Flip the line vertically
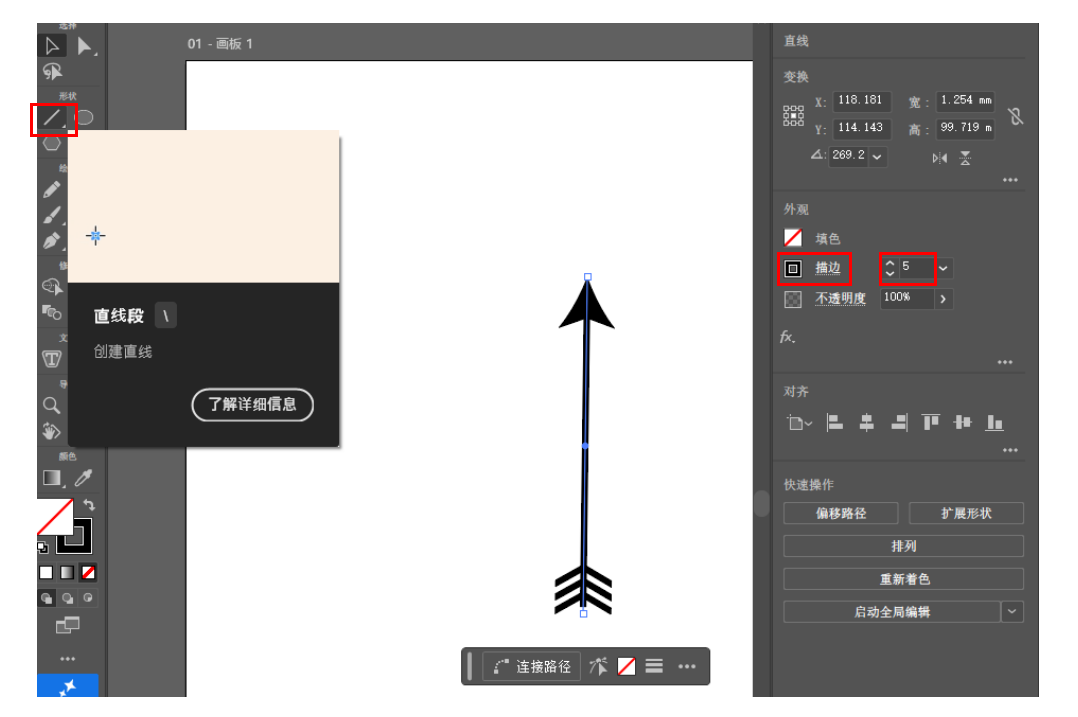The image size is (1078, 717). coord(965,158)
